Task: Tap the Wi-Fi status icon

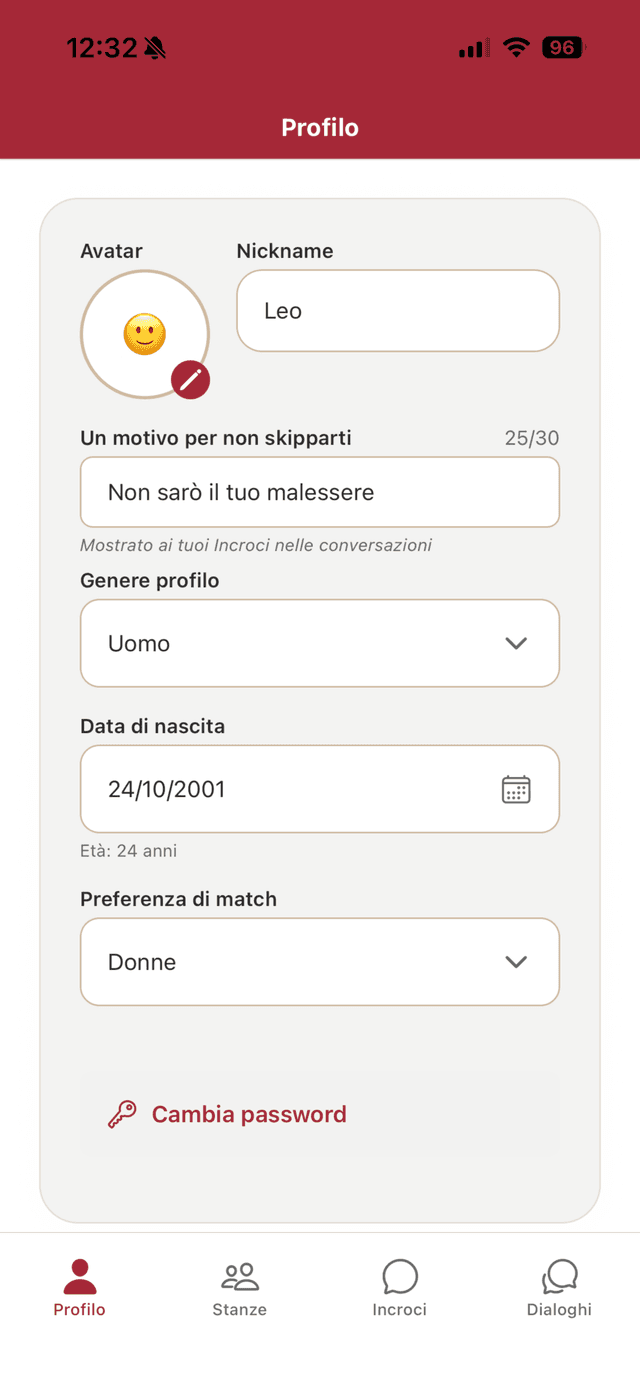Action: coord(516,47)
